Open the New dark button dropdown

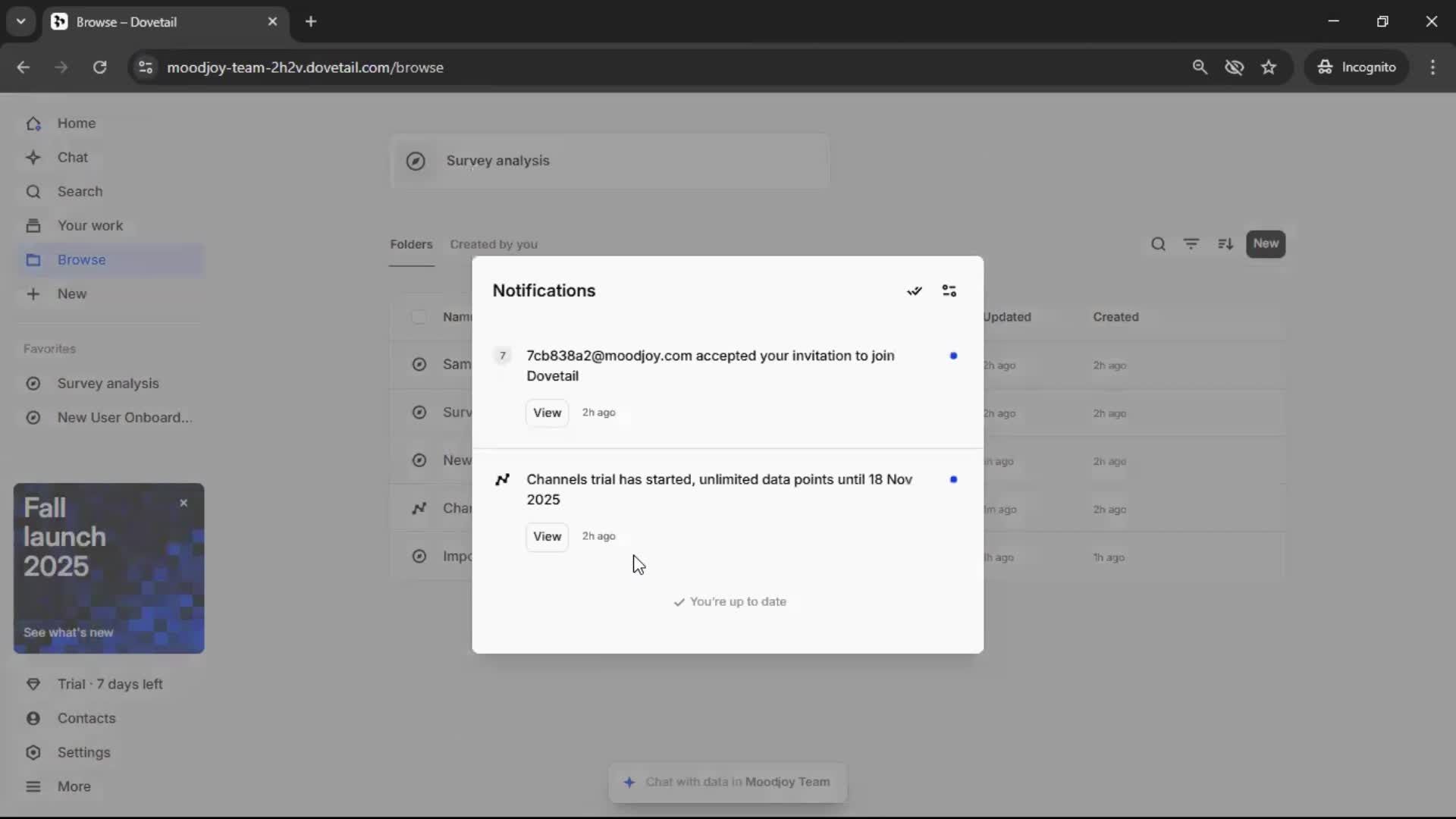pyautogui.click(x=1265, y=244)
